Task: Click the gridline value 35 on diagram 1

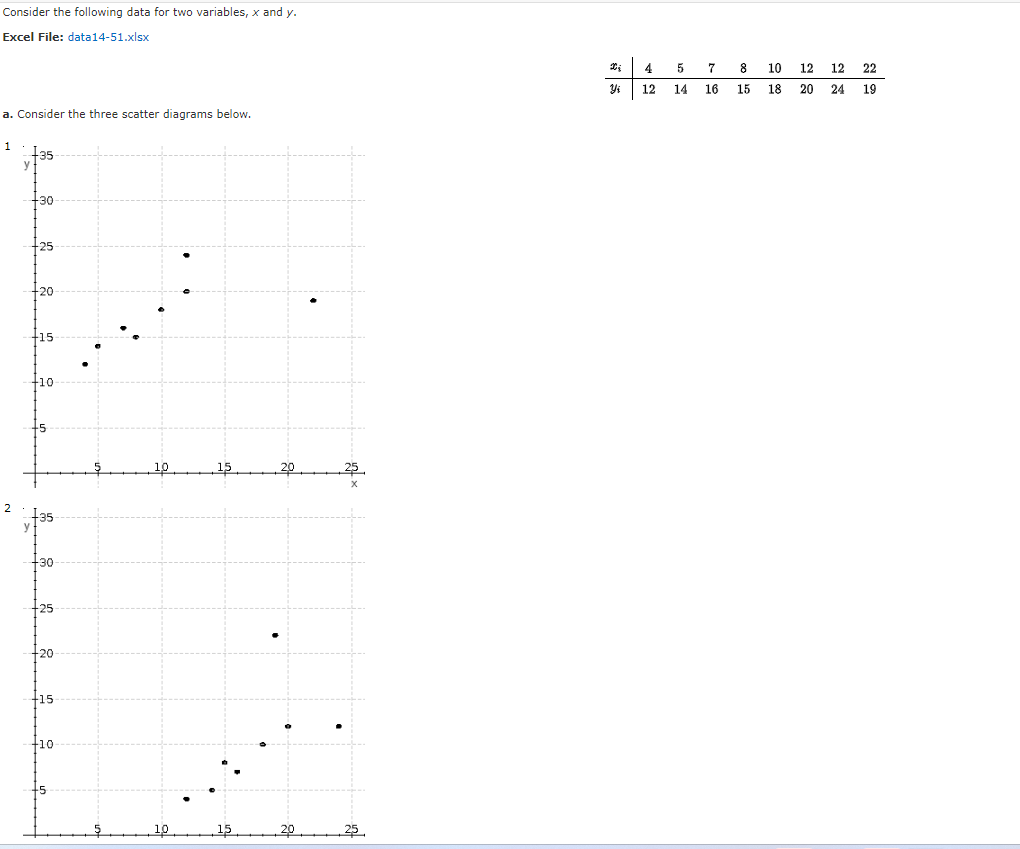Action: [45, 156]
